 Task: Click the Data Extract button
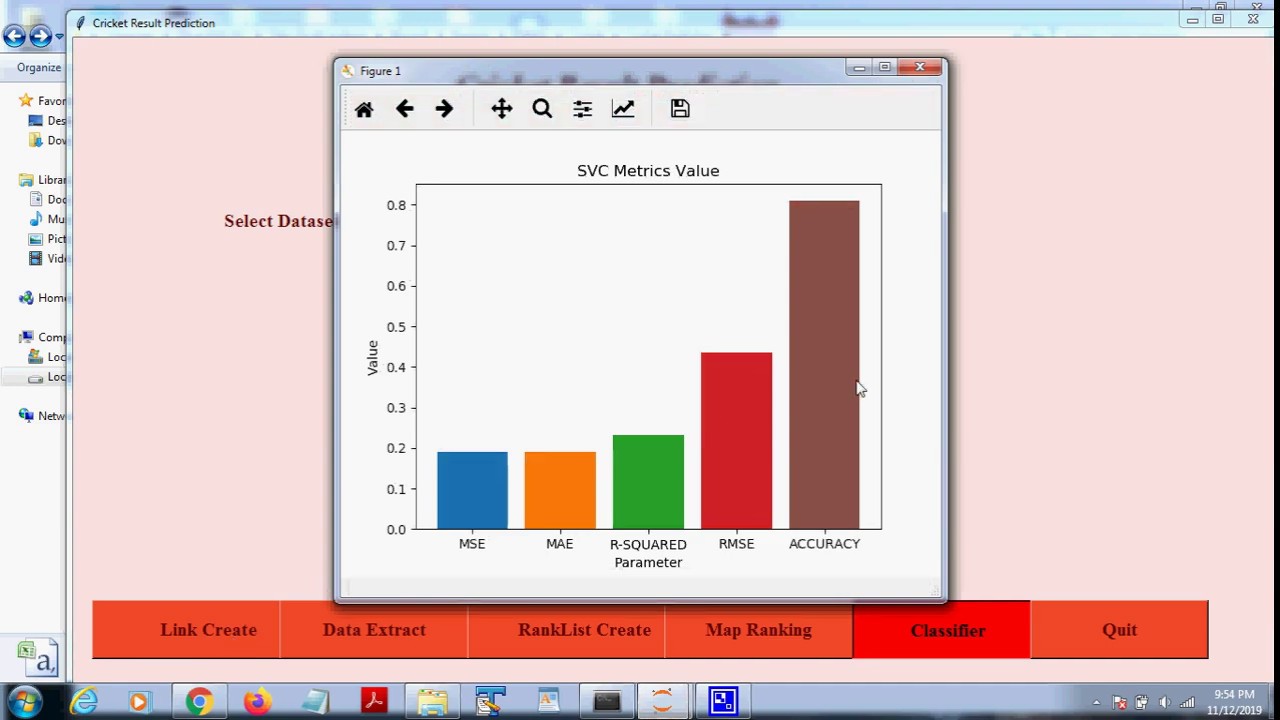(374, 630)
